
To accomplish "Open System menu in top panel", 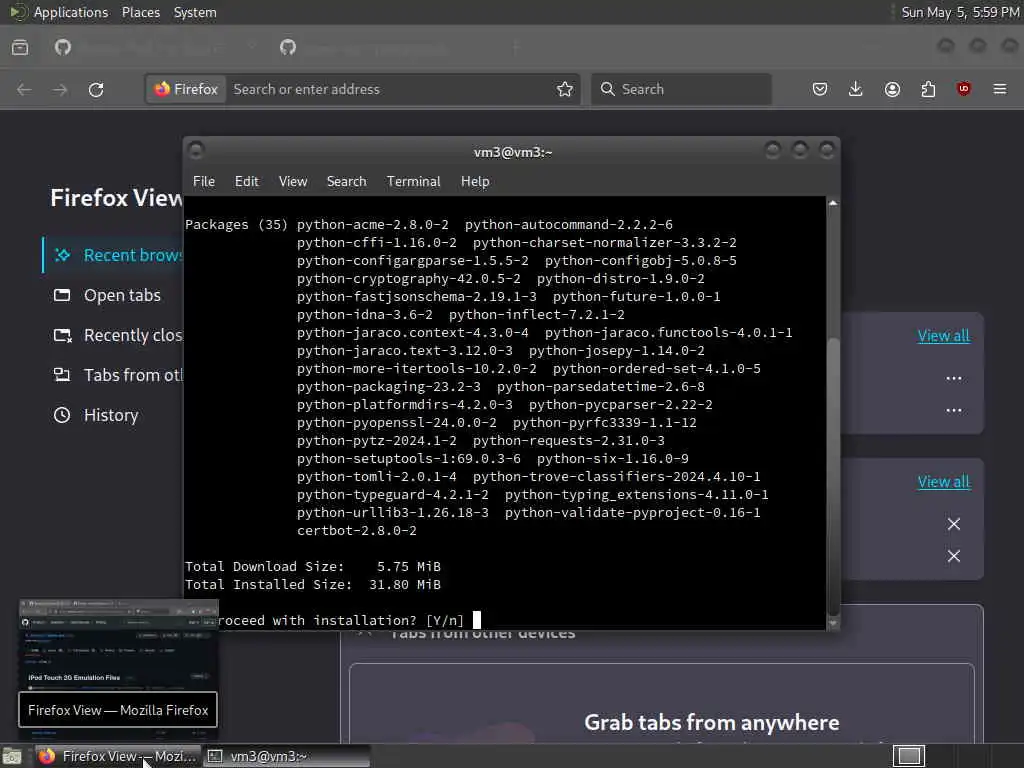I will (x=195, y=12).
